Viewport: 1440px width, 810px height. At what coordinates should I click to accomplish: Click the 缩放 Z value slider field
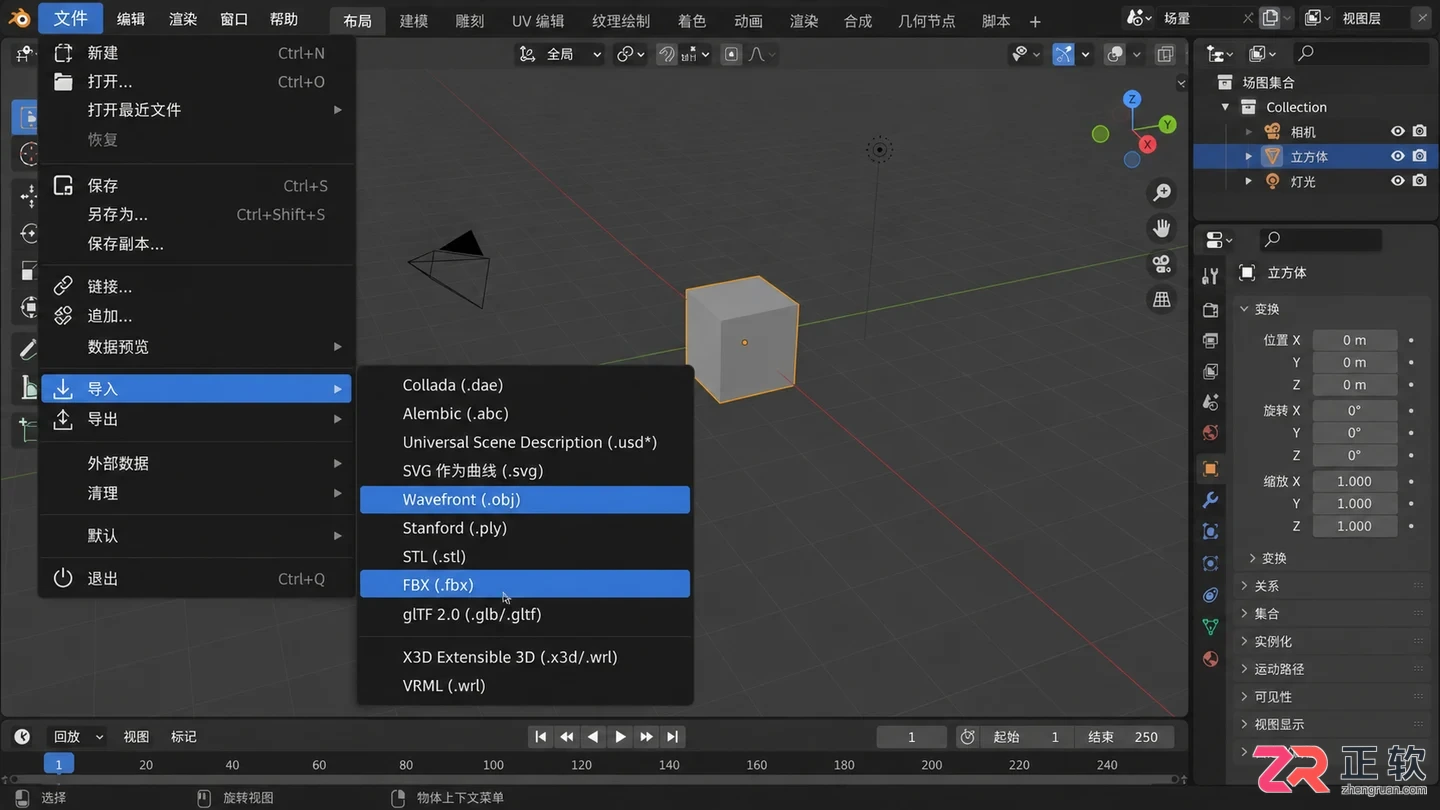pyautogui.click(x=1355, y=526)
